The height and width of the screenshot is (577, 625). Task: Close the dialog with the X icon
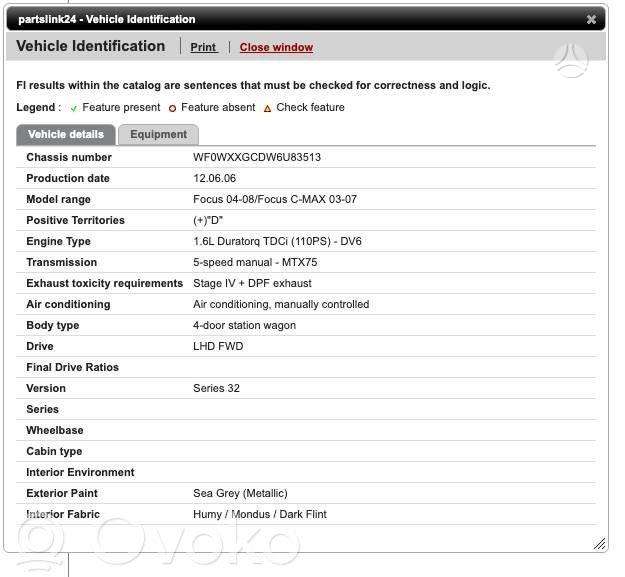tap(591, 19)
